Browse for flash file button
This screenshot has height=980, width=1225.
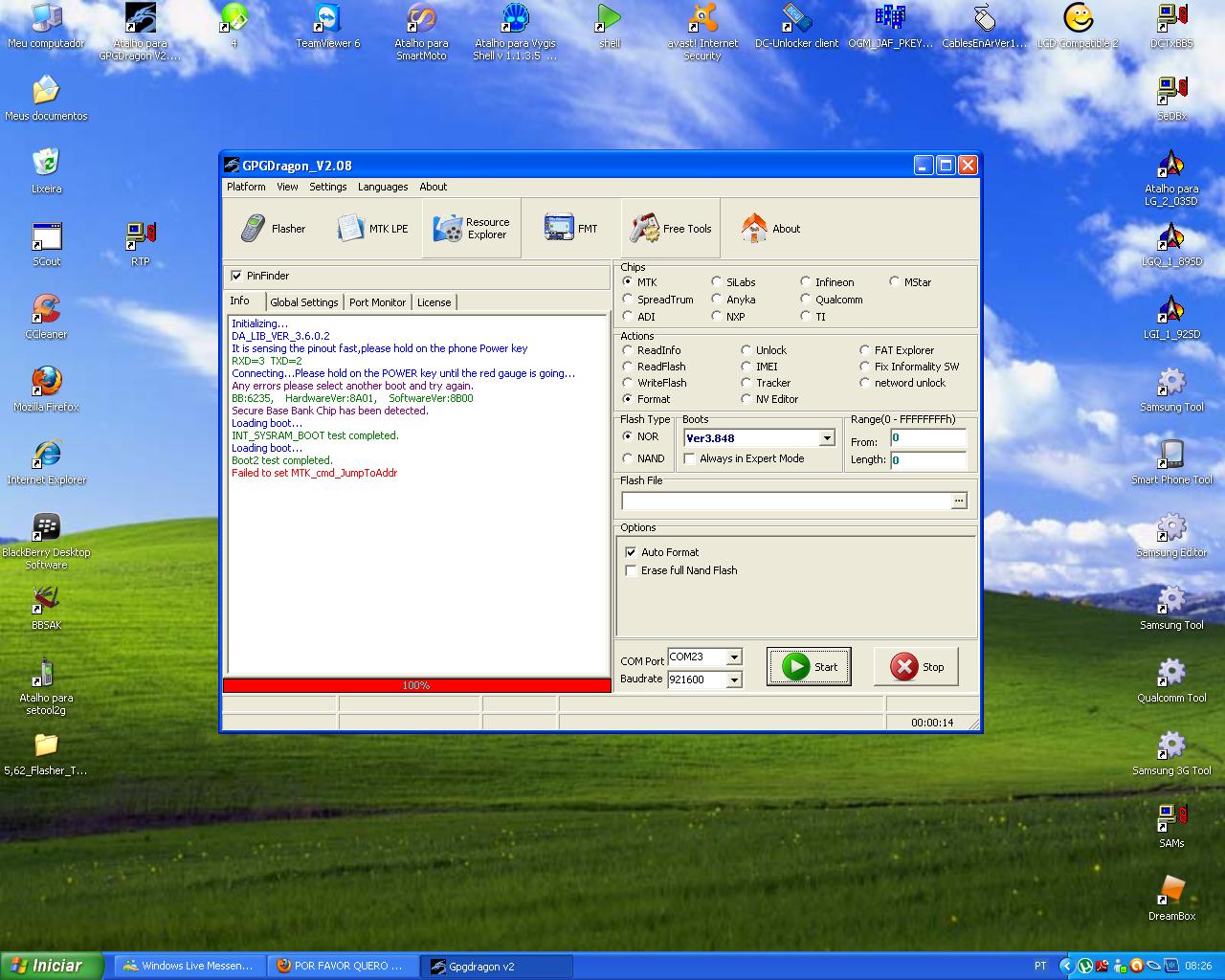[958, 501]
